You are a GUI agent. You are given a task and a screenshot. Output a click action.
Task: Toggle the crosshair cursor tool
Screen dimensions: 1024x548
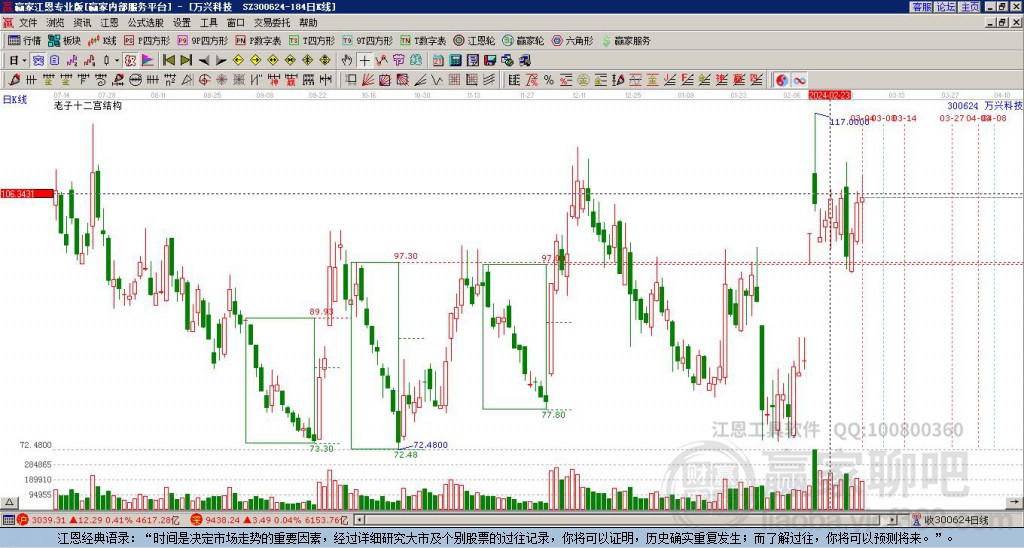(364, 61)
